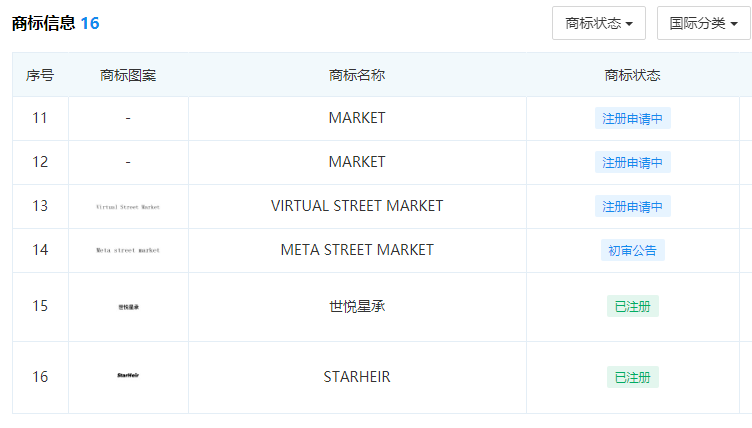752x428 pixels.
Task: Select the VIRTUAL STREET MARKET trademark name
Action: 357,206
